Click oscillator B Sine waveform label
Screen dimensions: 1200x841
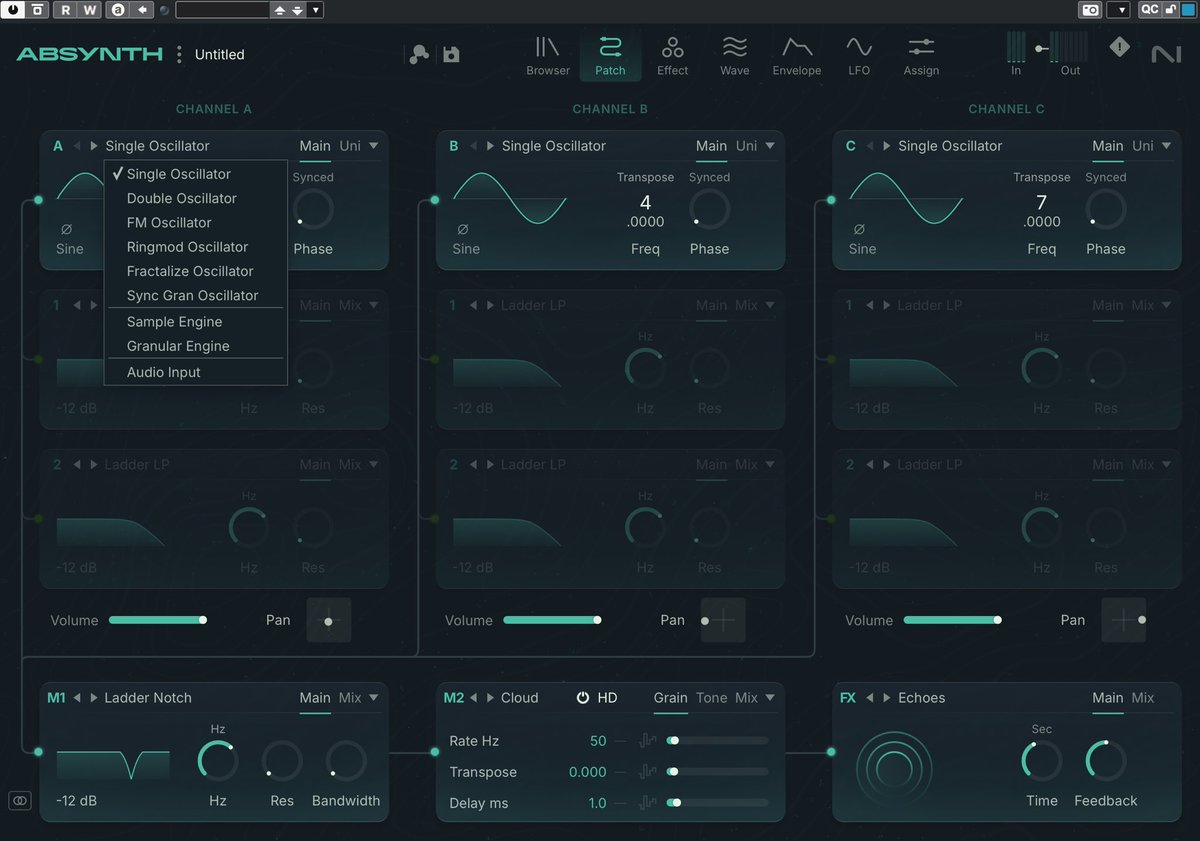coord(466,249)
